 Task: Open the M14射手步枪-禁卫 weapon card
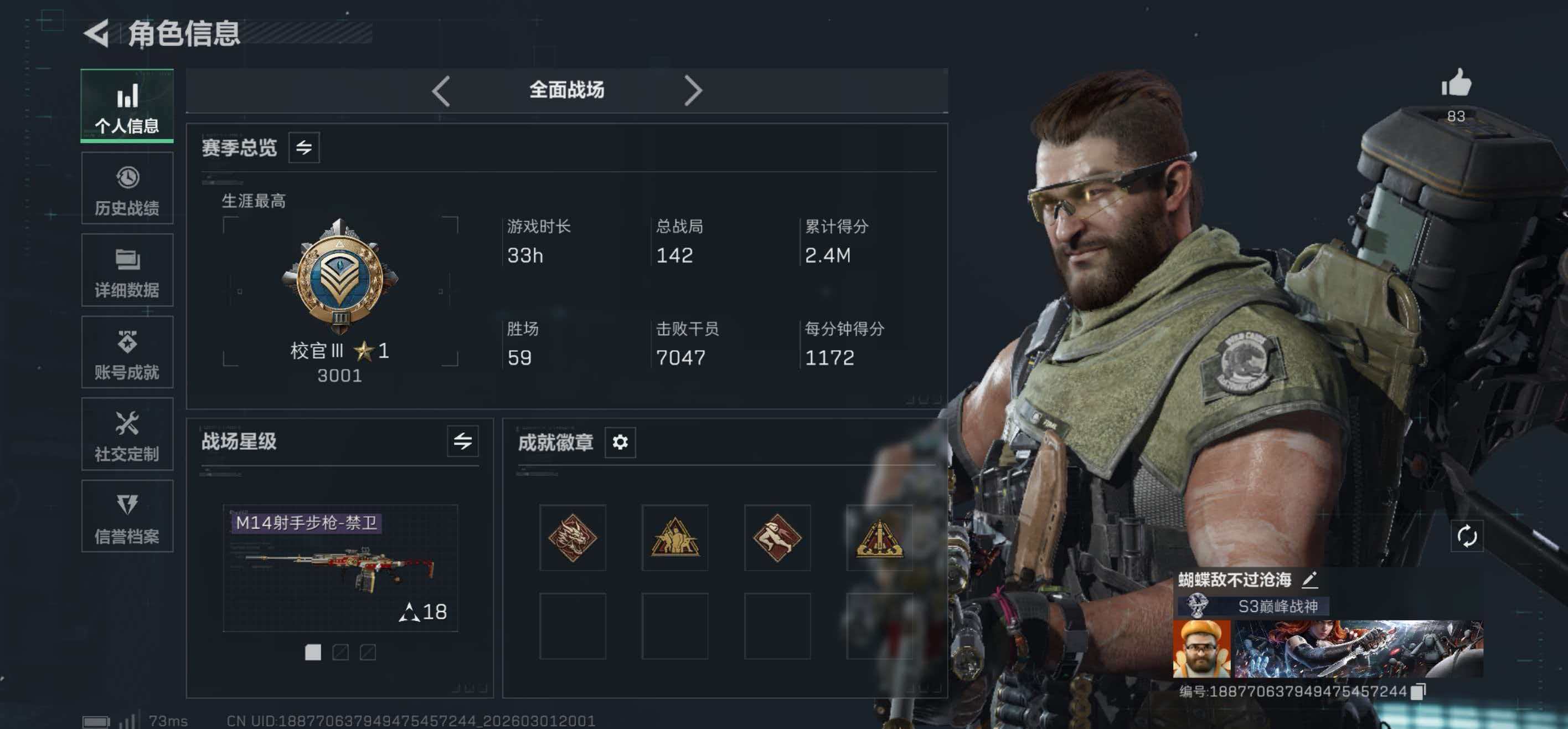[341, 568]
